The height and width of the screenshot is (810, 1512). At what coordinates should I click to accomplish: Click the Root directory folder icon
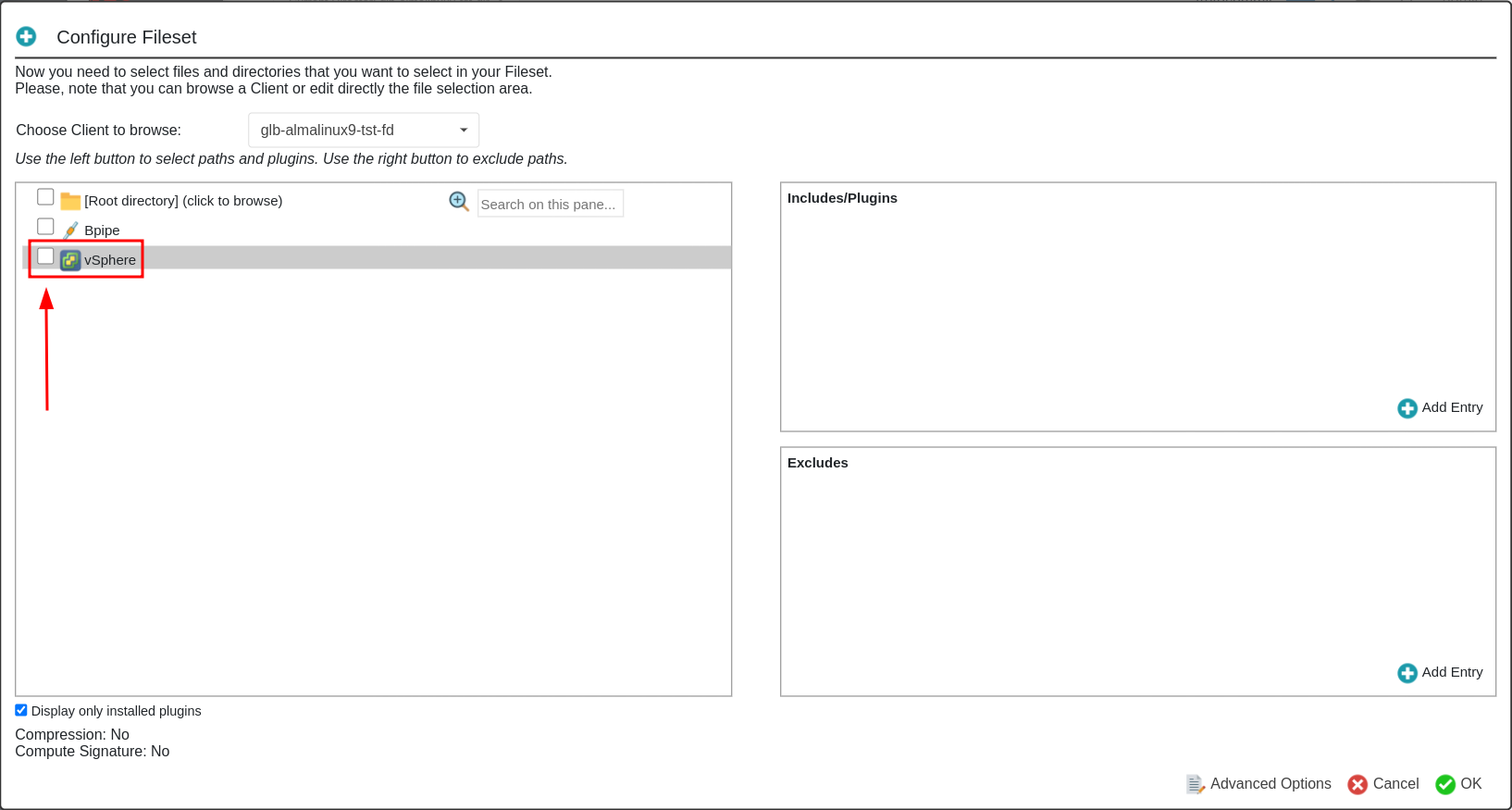click(70, 201)
